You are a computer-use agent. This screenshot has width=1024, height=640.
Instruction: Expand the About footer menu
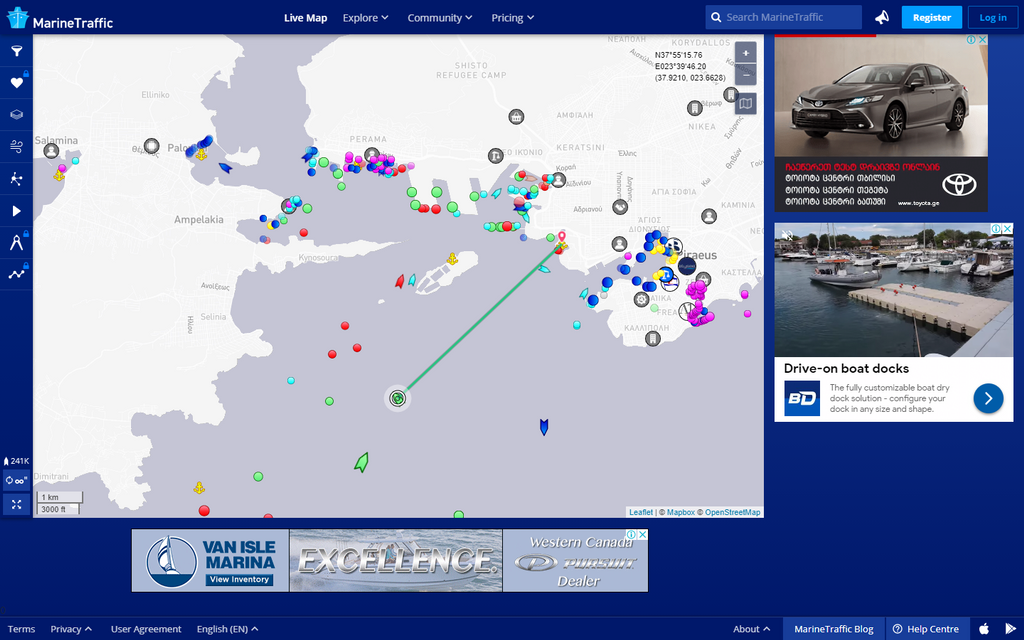[x=751, y=629]
